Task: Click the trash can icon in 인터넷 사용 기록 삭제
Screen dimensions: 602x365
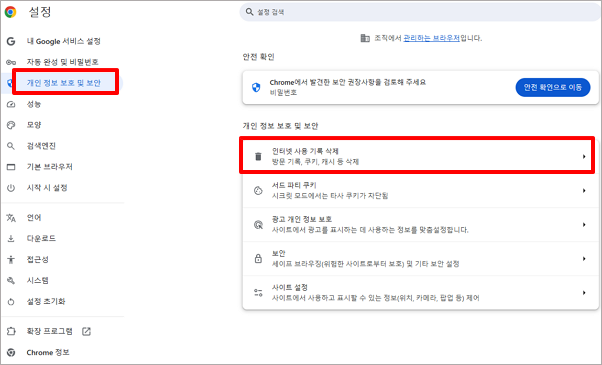Action: pyautogui.click(x=258, y=156)
